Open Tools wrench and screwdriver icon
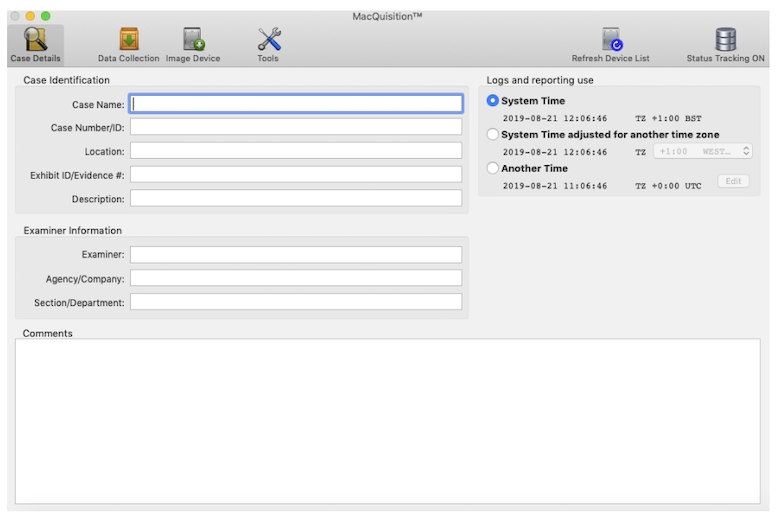 269,39
